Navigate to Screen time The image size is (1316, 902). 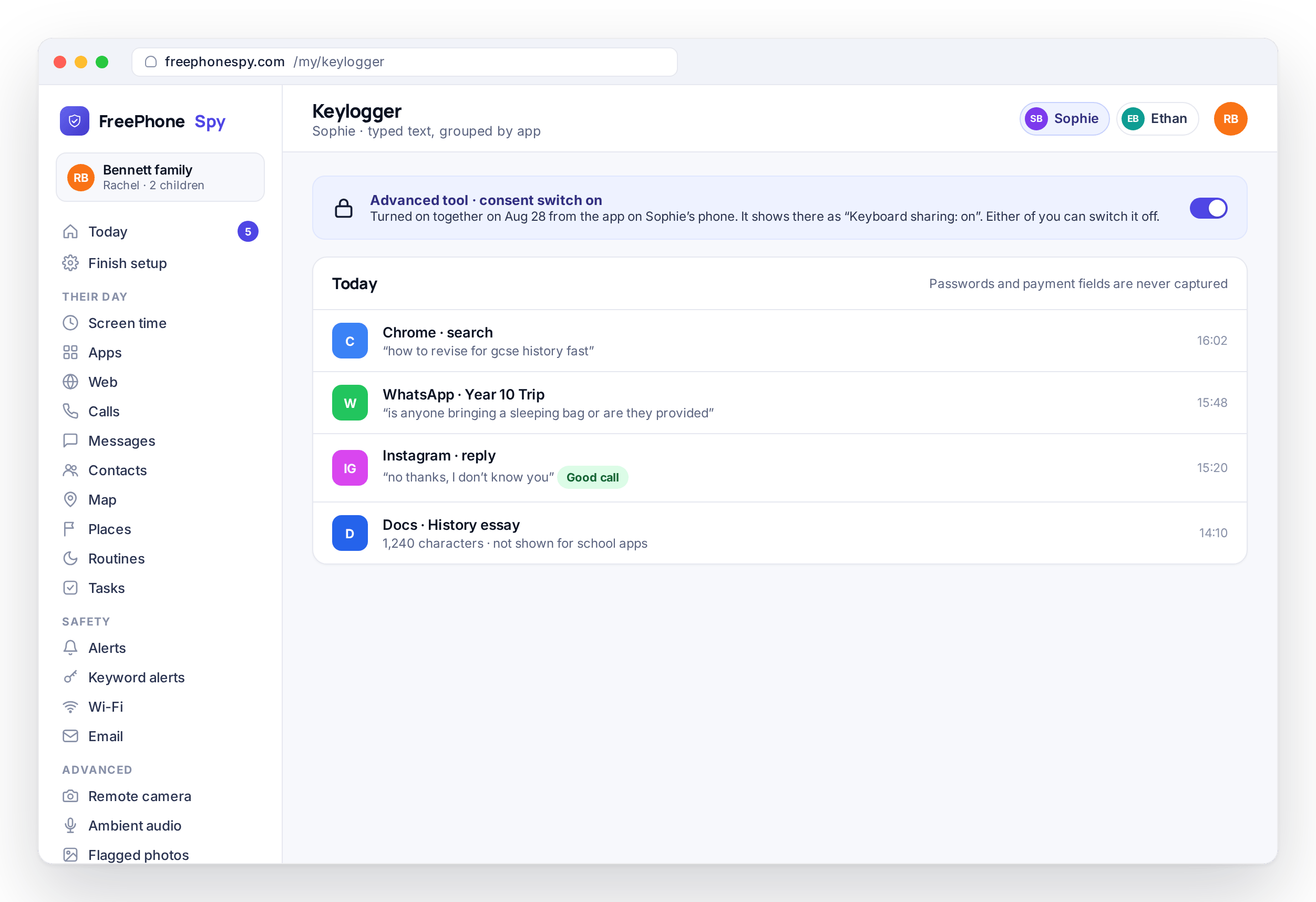point(160,323)
